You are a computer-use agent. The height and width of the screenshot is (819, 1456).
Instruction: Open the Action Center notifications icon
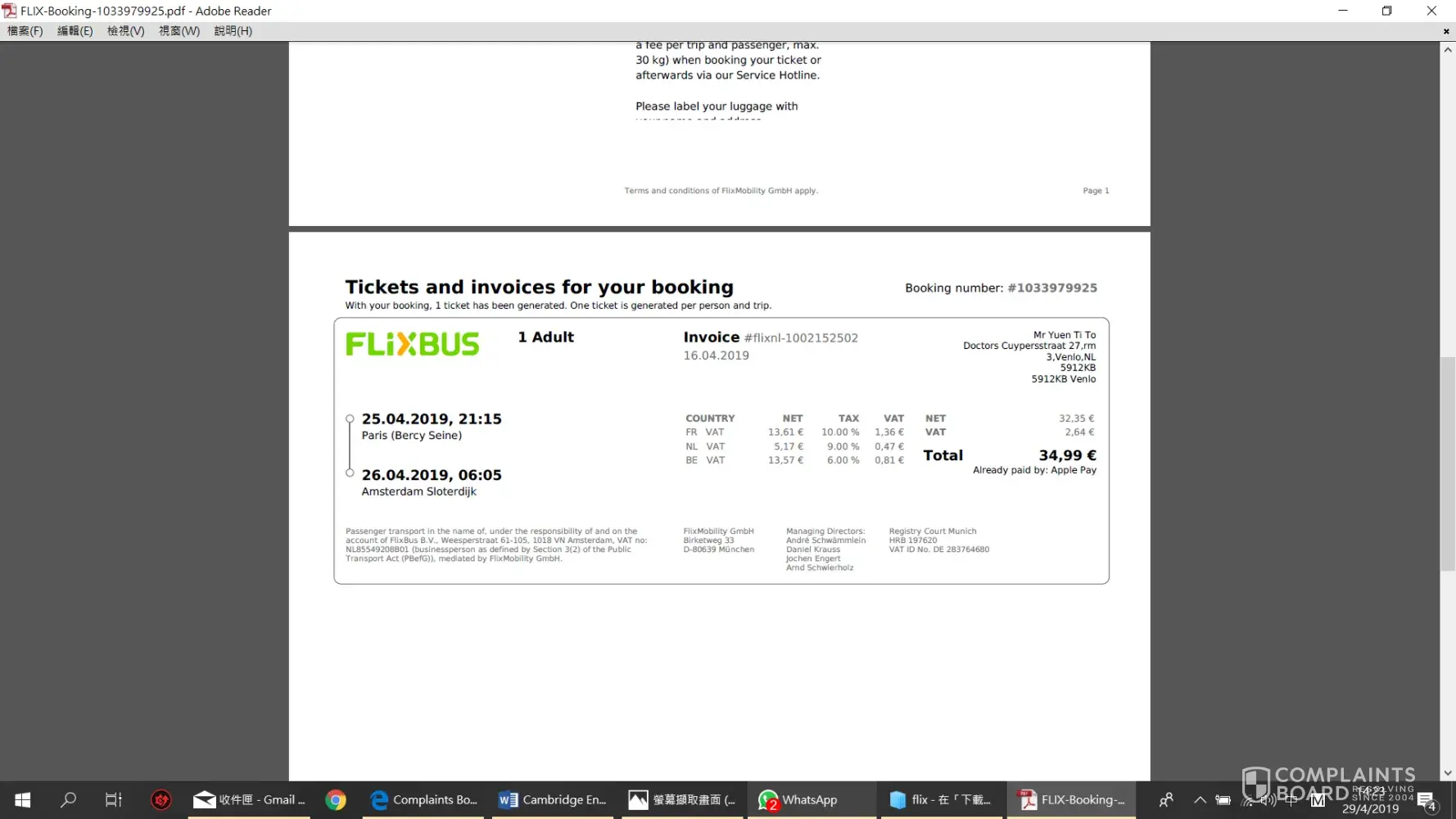coord(1427,801)
